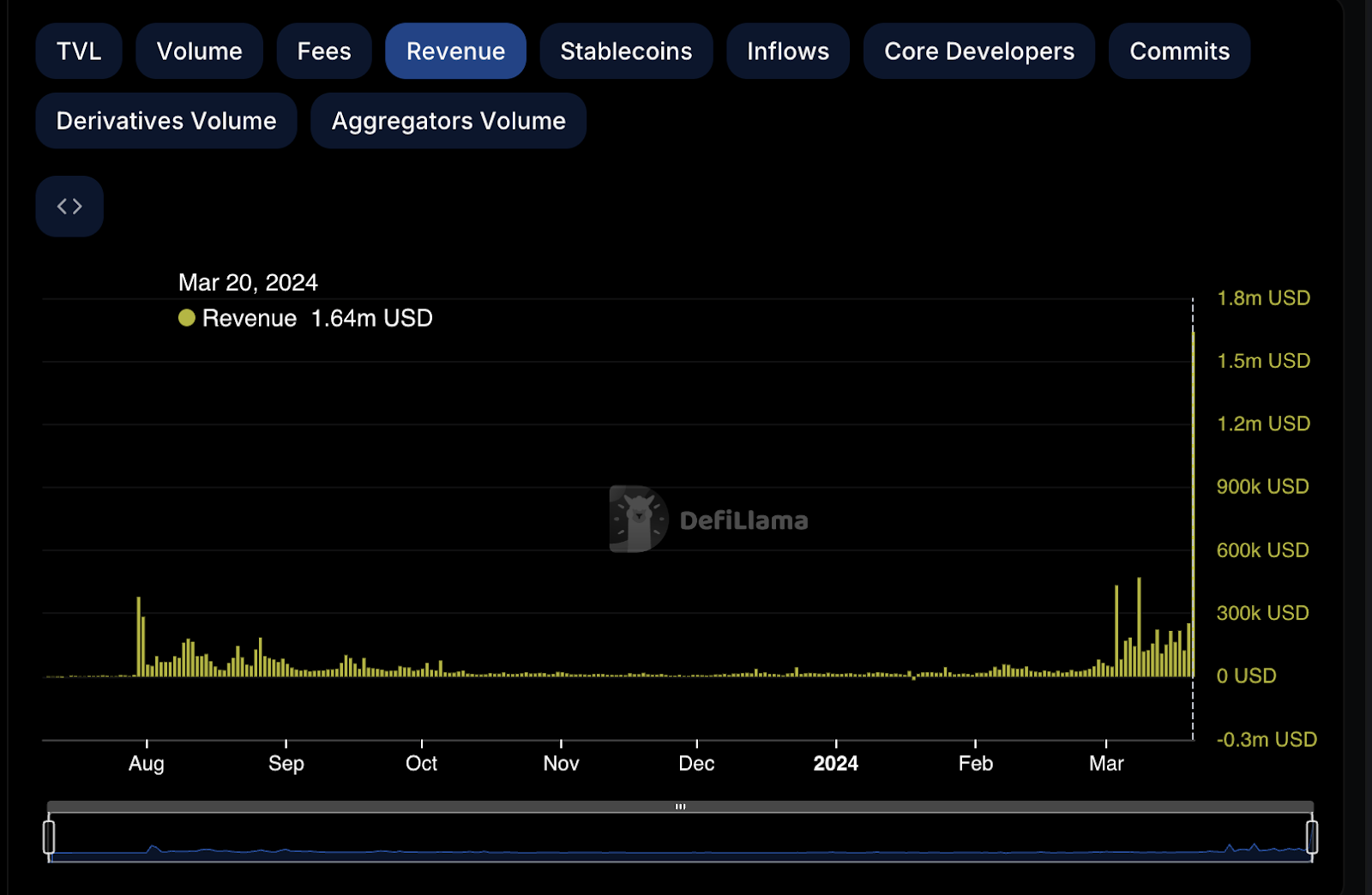This screenshot has width=1372, height=895.
Task: Click the '1.64m USD' revenue value
Action: tap(372, 318)
